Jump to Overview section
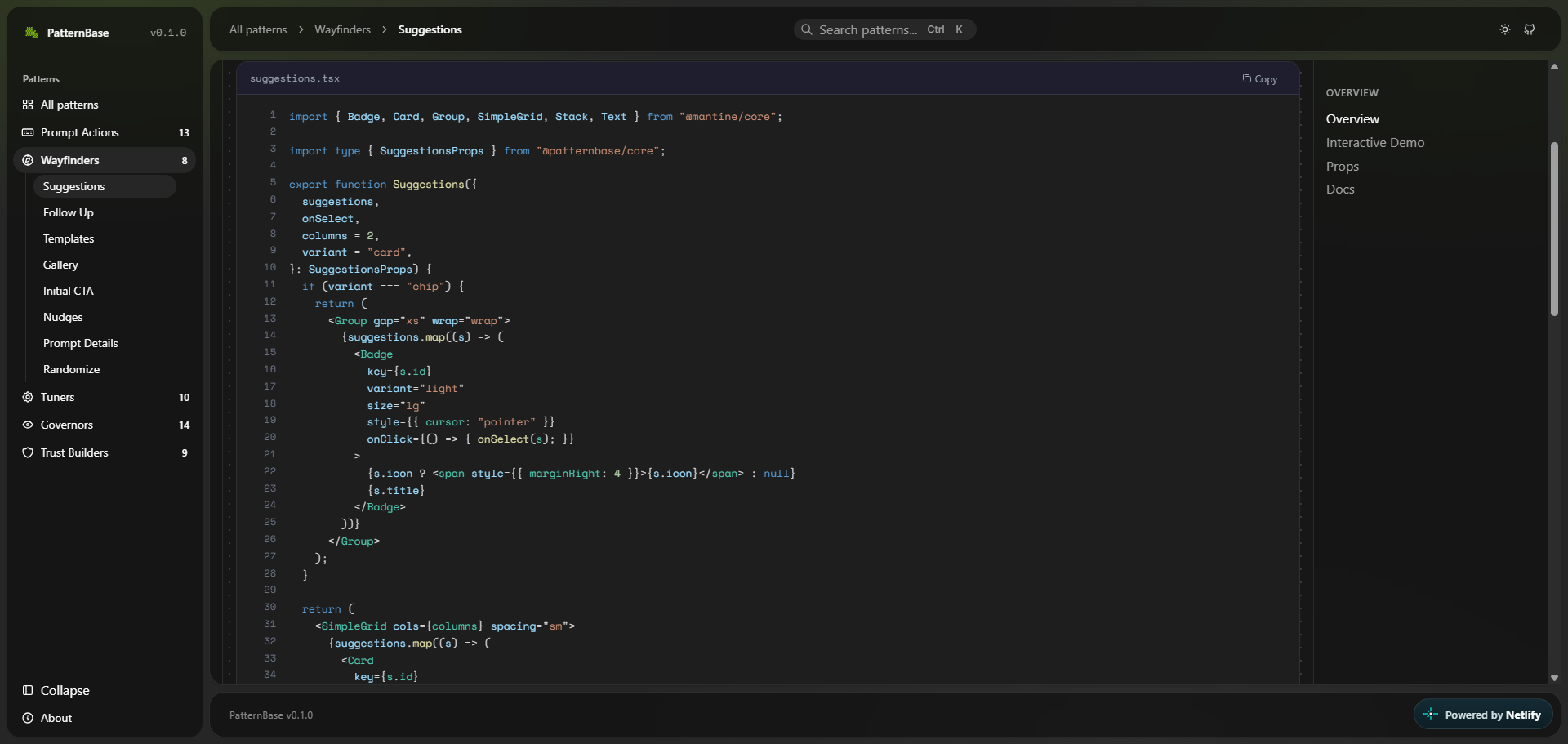The width and height of the screenshot is (1568, 744). pos(1352,119)
